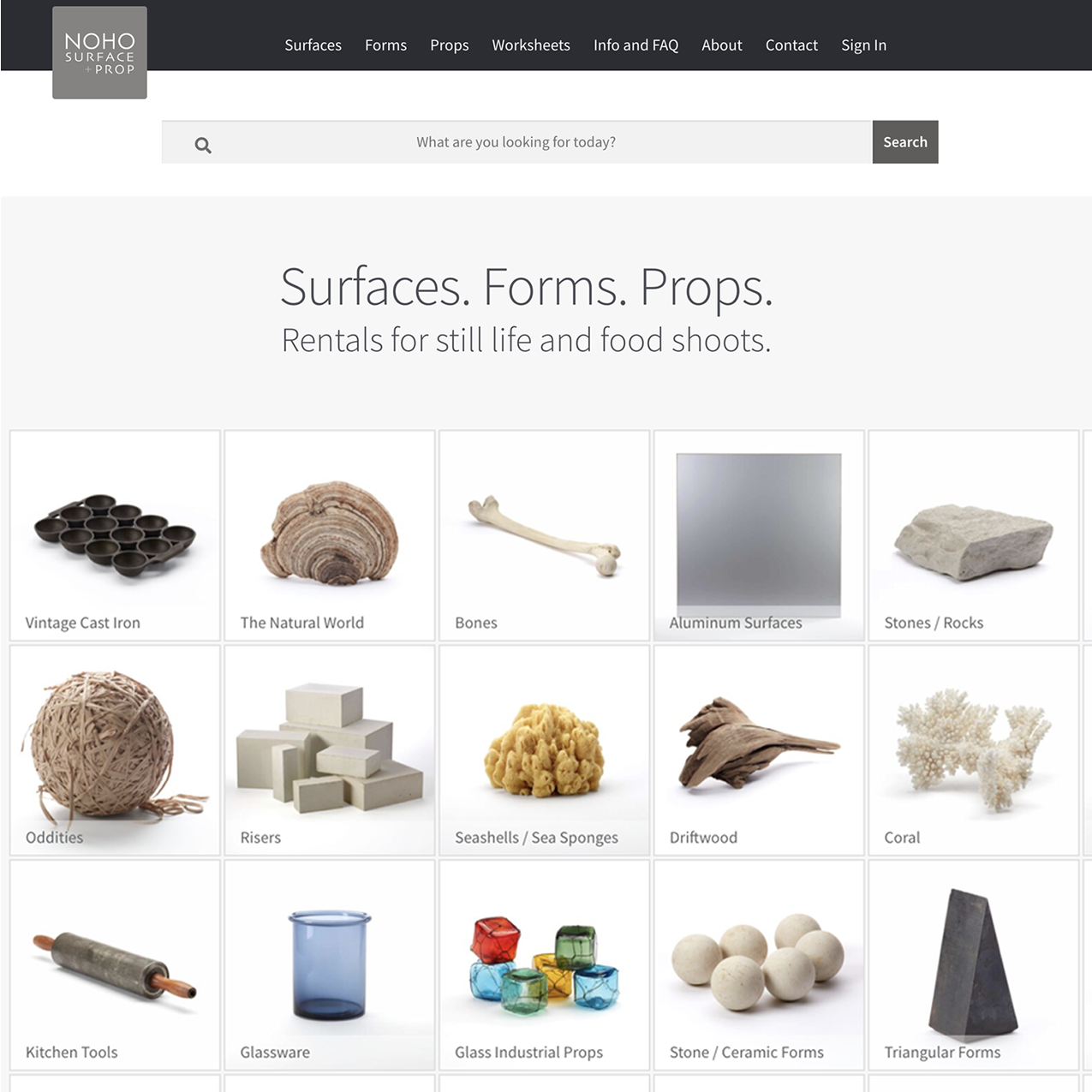Click the Sign In link
Image resolution: width=1092 pixels, height=1092 pixels.
coord(863,45)
